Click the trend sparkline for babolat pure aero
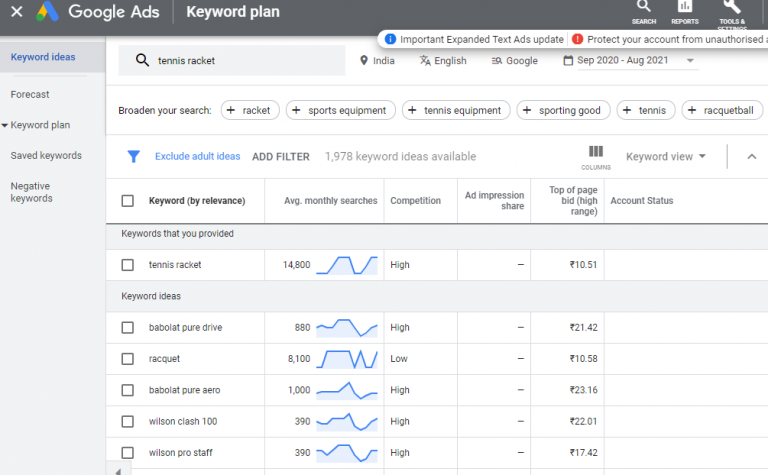 click(347, 390)
